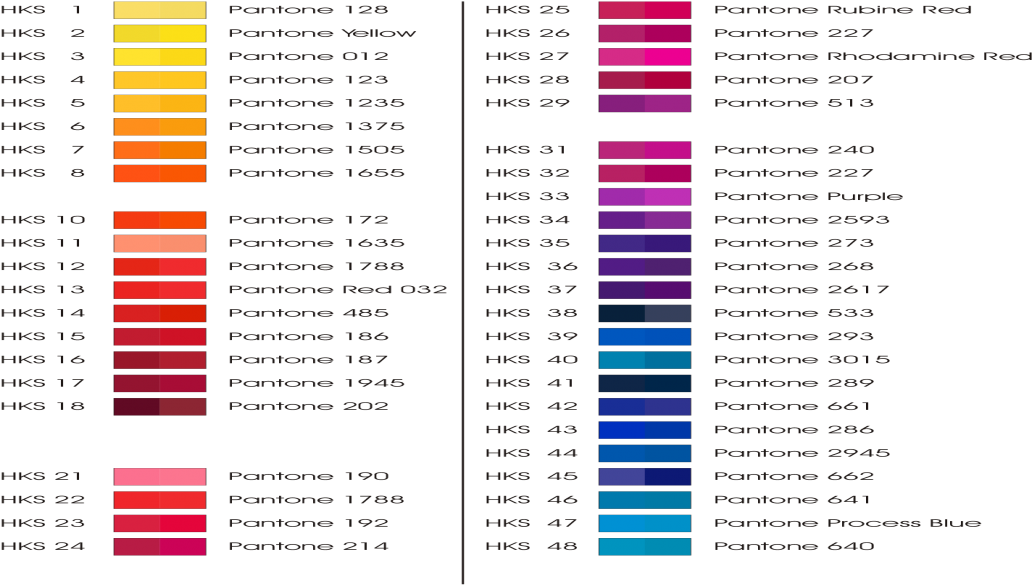Pick the swatch beside Pantone Purple

pyautogui.click(x=645, y=196)
